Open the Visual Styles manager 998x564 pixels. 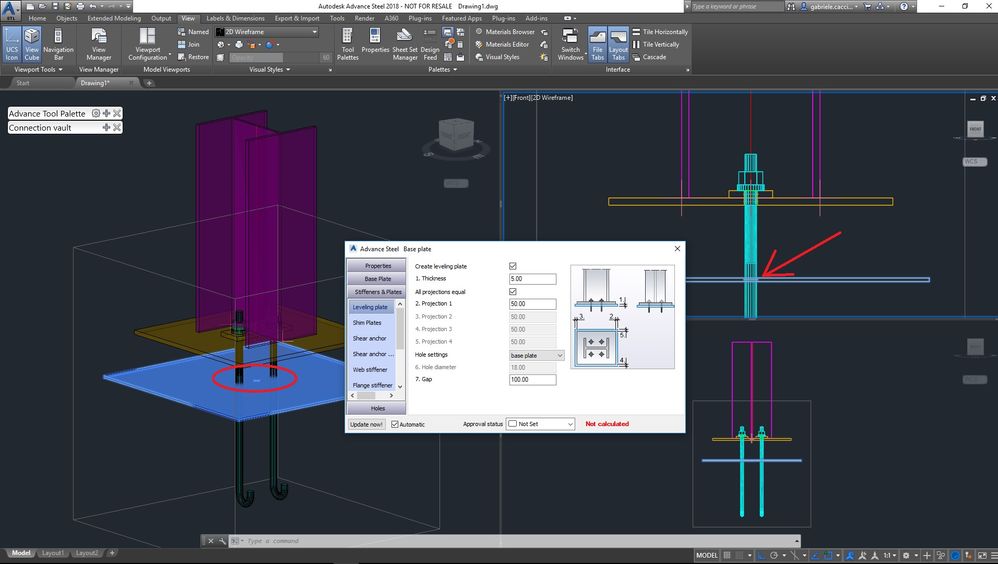coord(497,57)
